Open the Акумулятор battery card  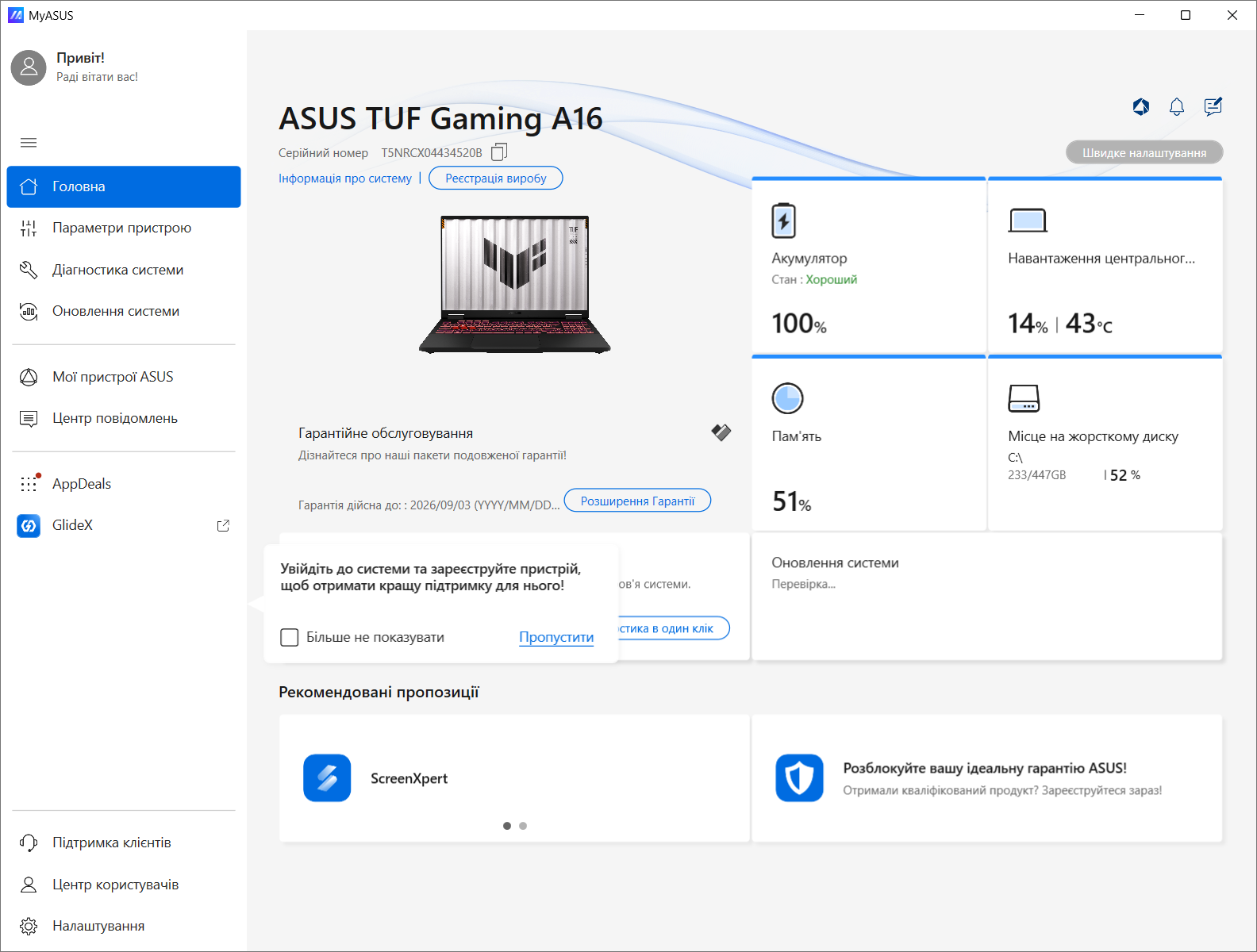click(x=869, y=266)
